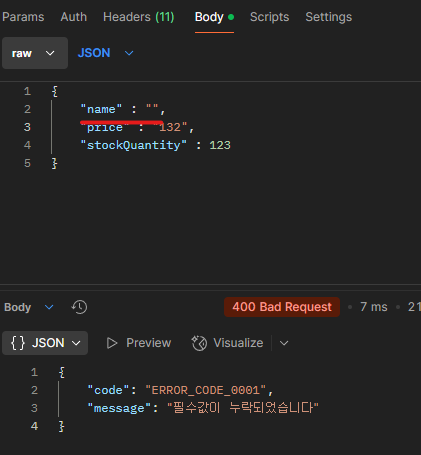Open the Headers (11) tab

[139, 17]
